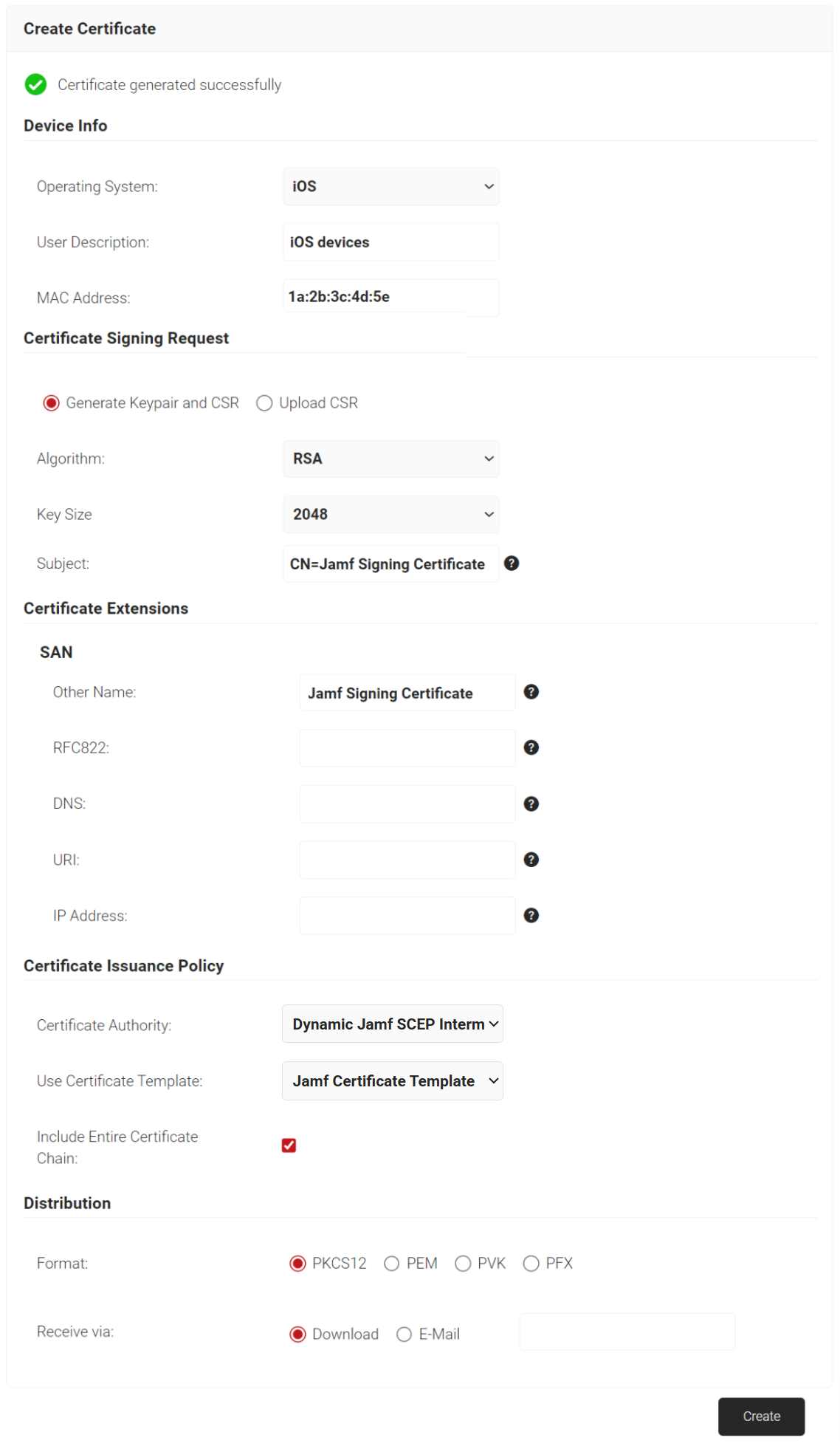
Task: Click into the MAC Address input field
Action: tap(391, 297)
